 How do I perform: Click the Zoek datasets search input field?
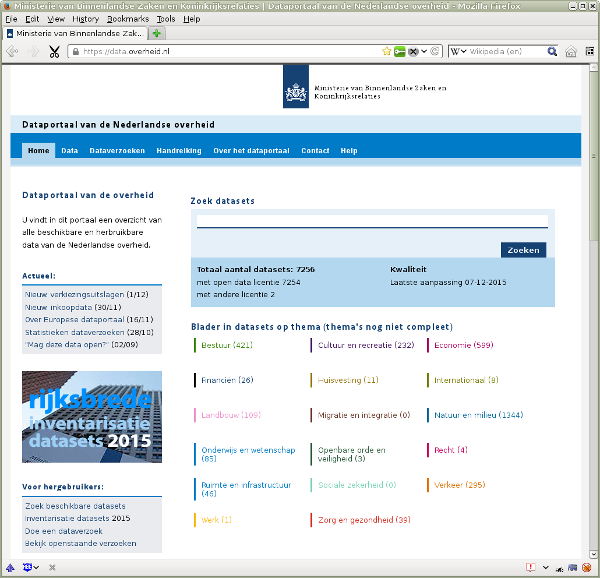coord(372,221)
